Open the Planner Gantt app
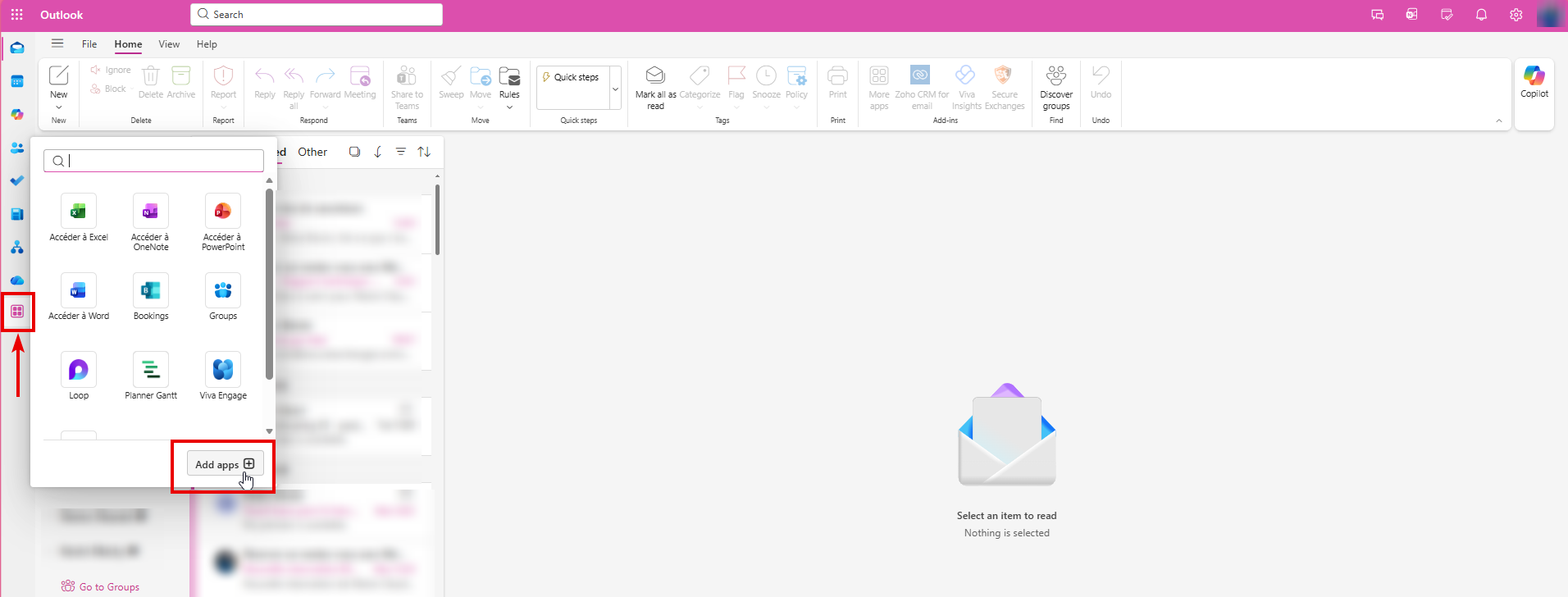The image size is (1568, 597). (x=151, y=376)
